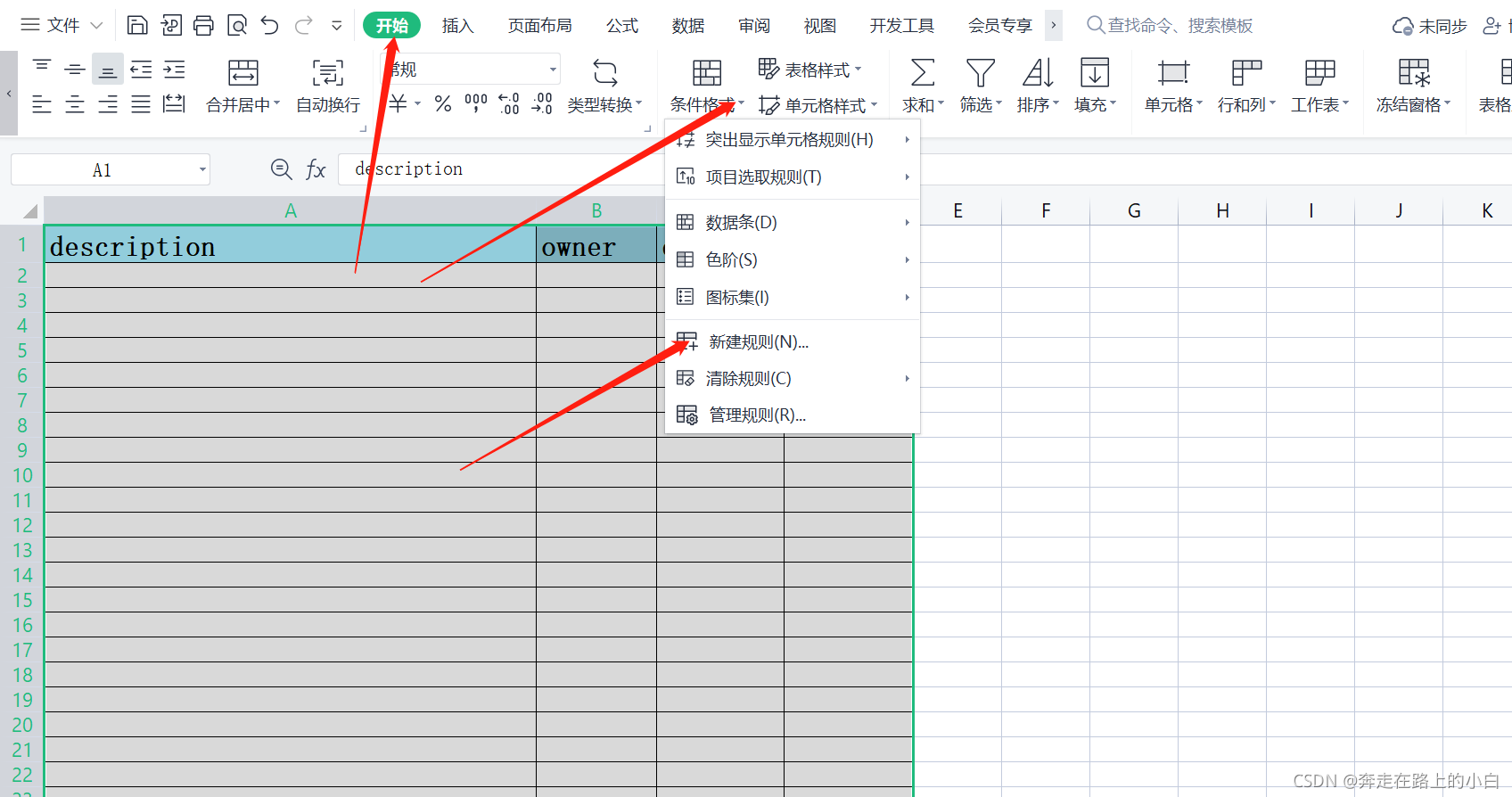
Task: Toggle right align button
Action: pyautogui.click(x=108, y=104)
